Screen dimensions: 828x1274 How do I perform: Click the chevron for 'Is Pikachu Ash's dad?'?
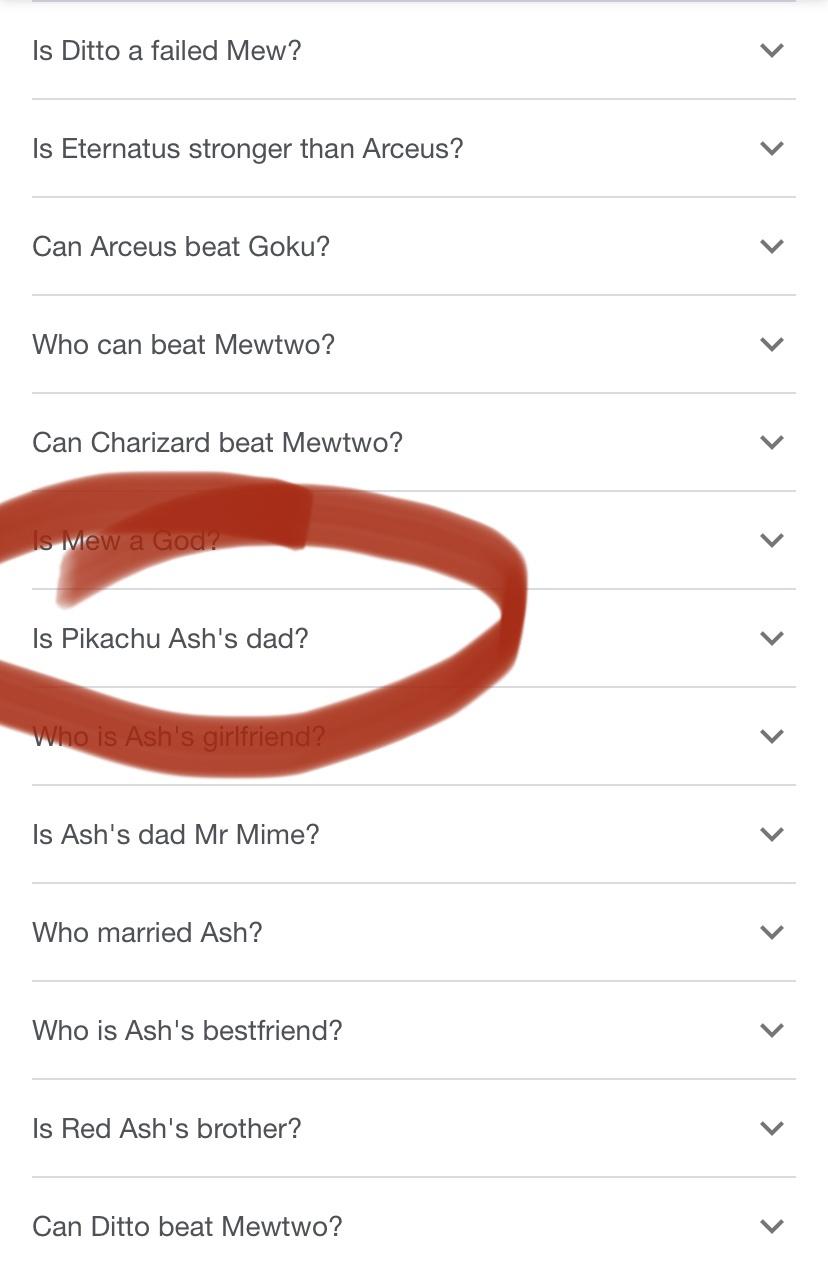tap(771, 638)
